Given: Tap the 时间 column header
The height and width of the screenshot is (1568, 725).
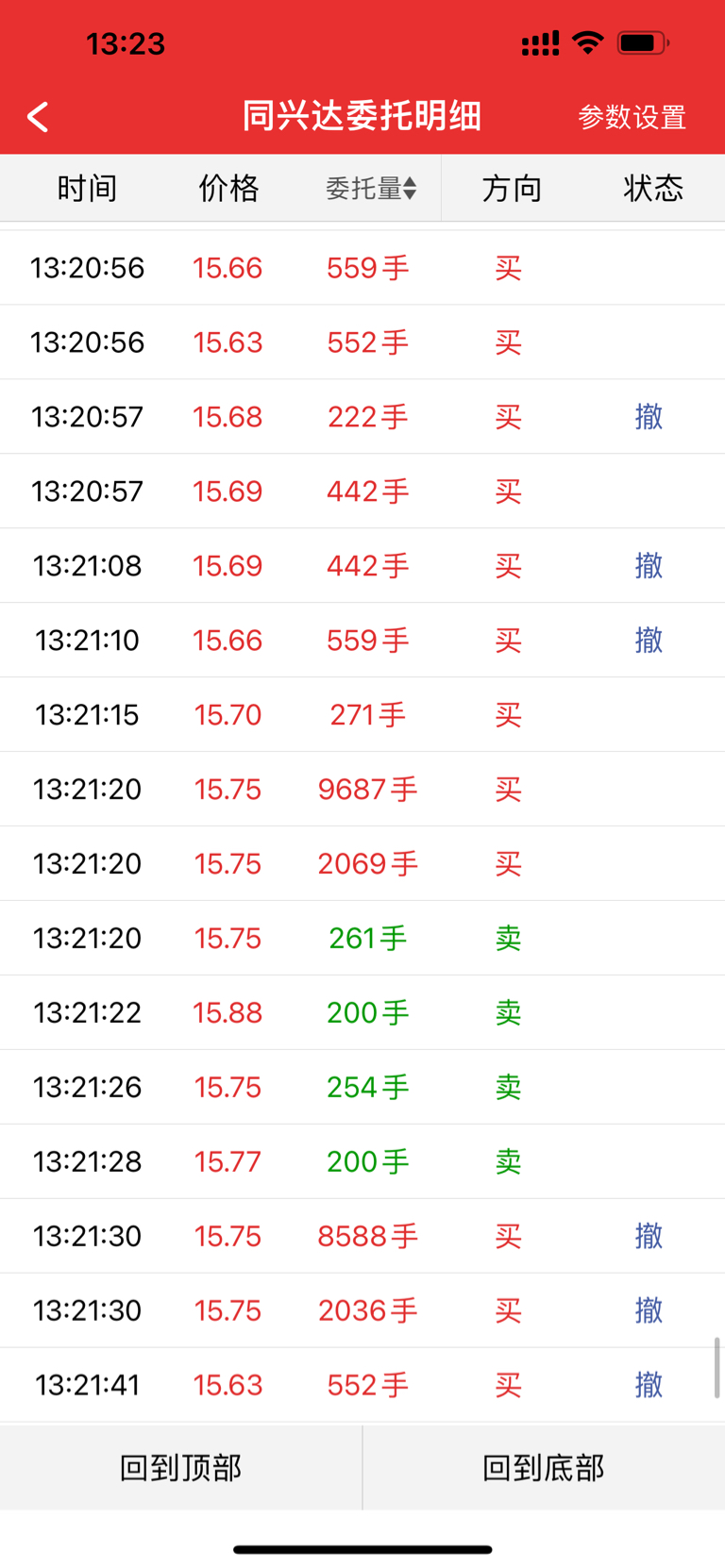Looking at the screenshot, I should pyautogui.click(x=87, y=189).
